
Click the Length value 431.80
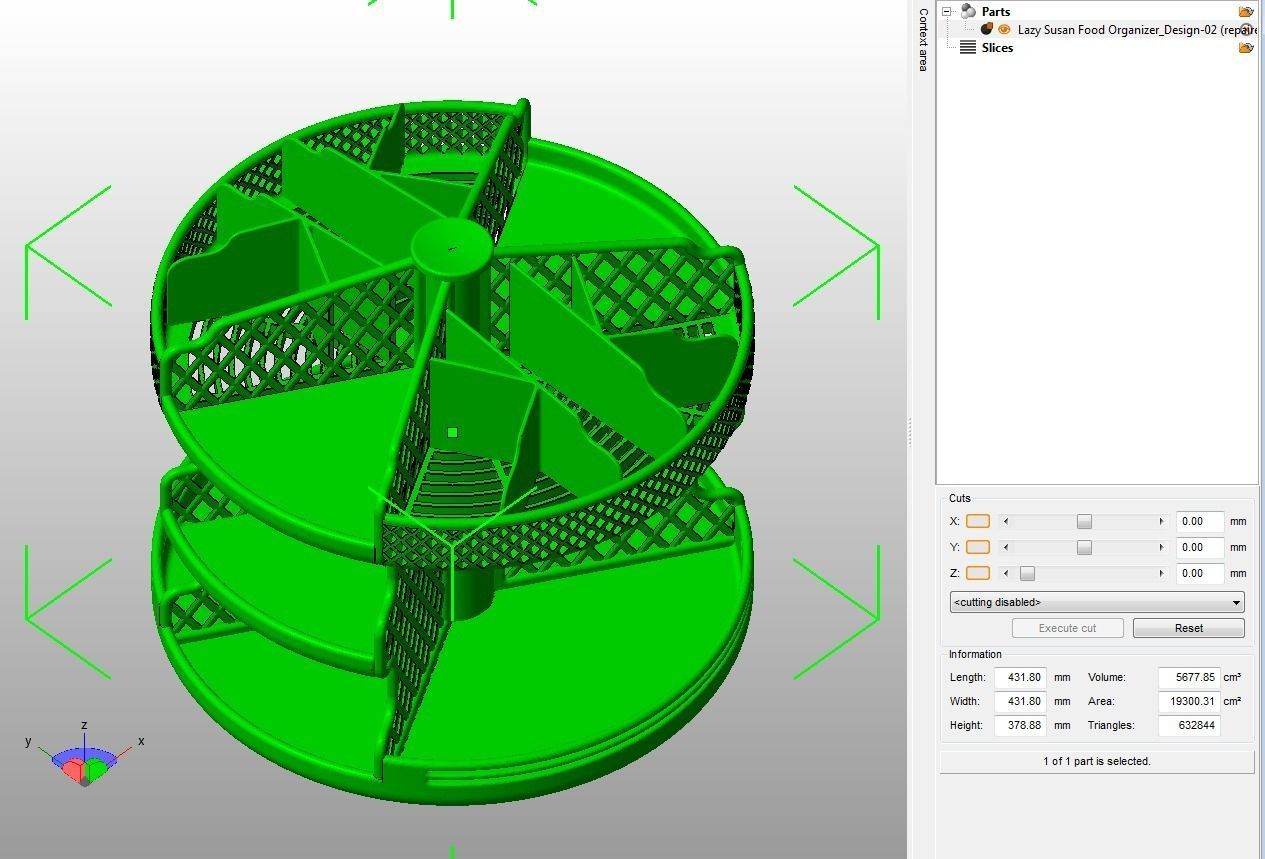click(1020, 677)
